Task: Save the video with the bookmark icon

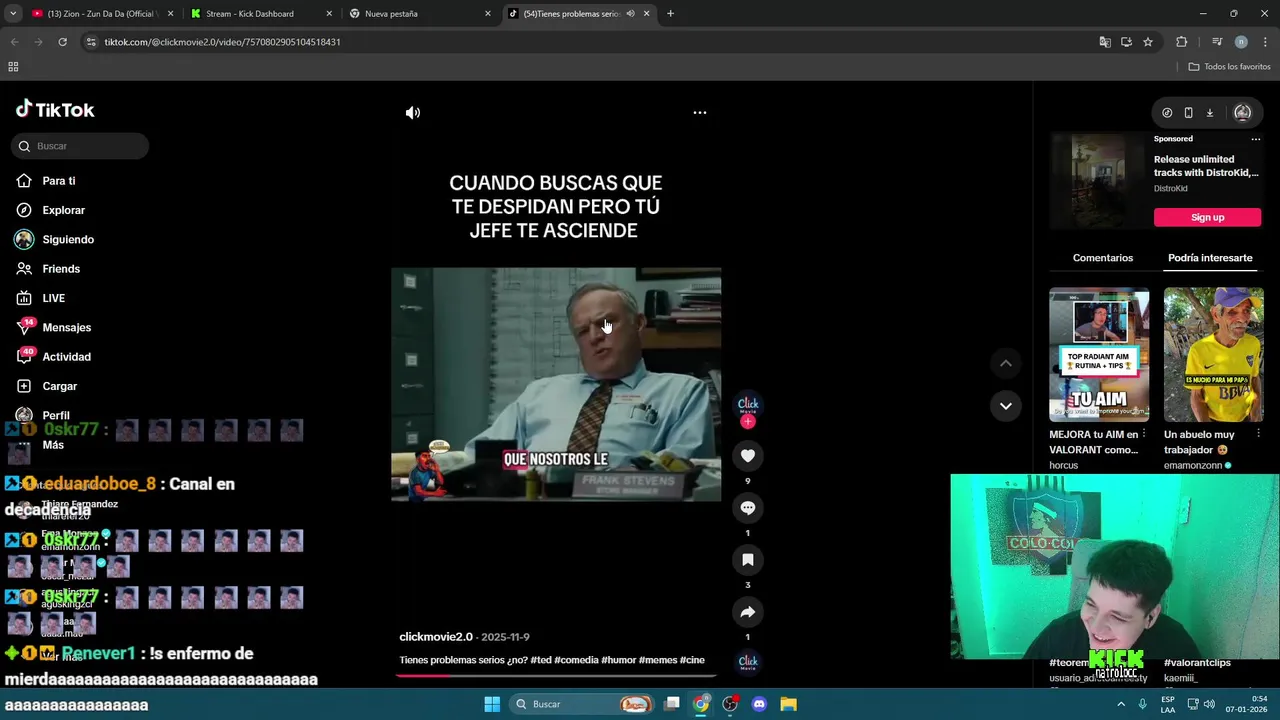Action: click(747, 560)
